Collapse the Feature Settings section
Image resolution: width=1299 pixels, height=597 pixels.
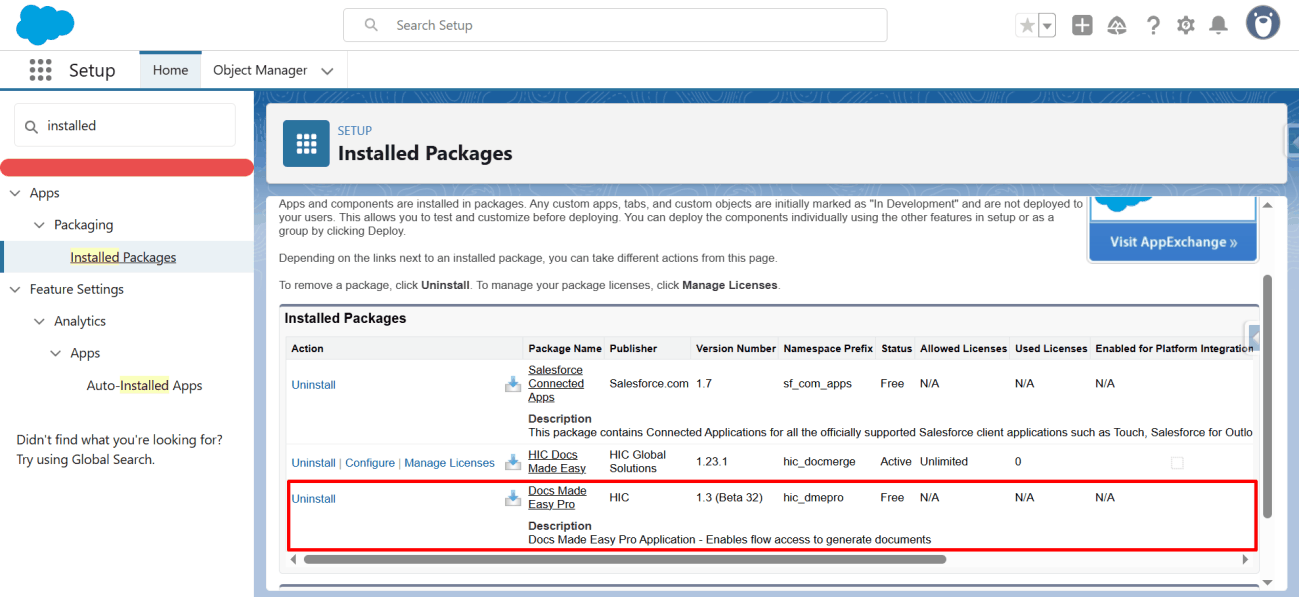point(15,289)
